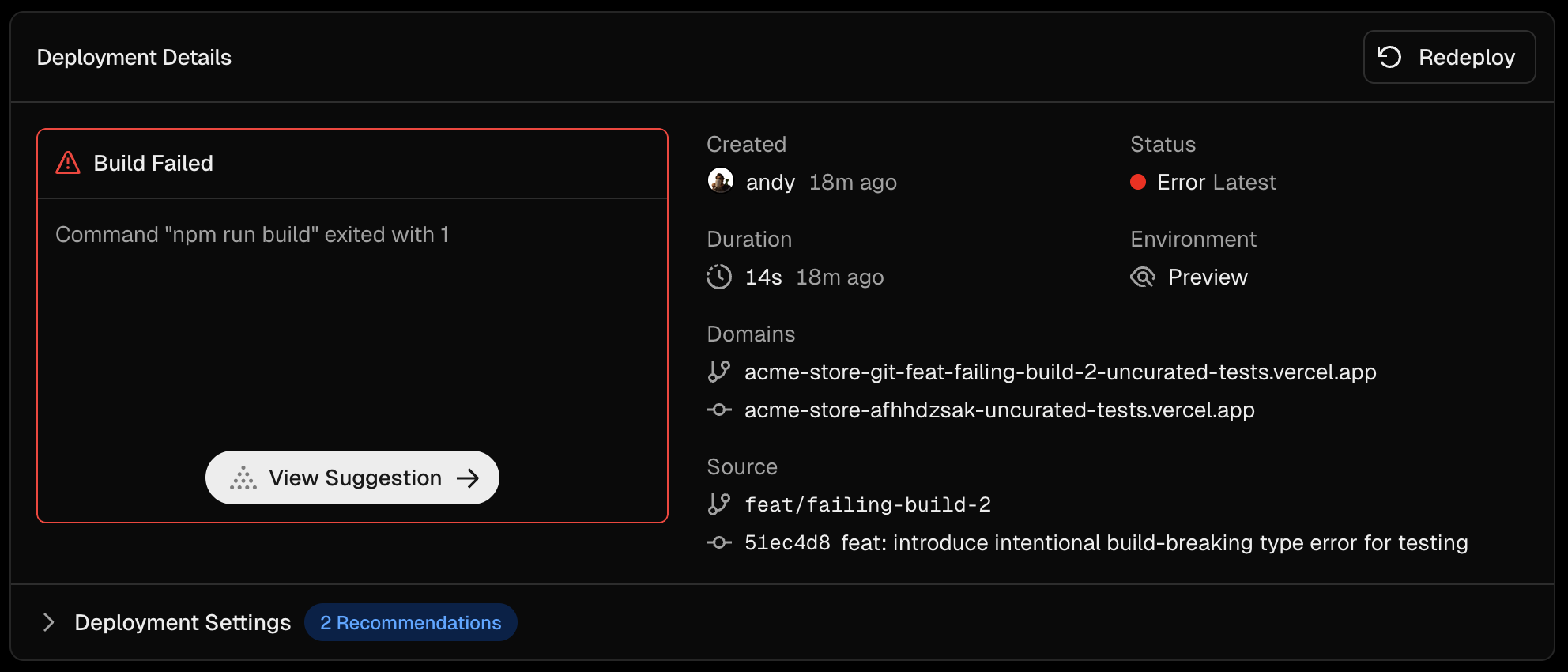The image size is (1568, 672).
Task: Open the 2 Recommendations badge
Action: [411, 622]
